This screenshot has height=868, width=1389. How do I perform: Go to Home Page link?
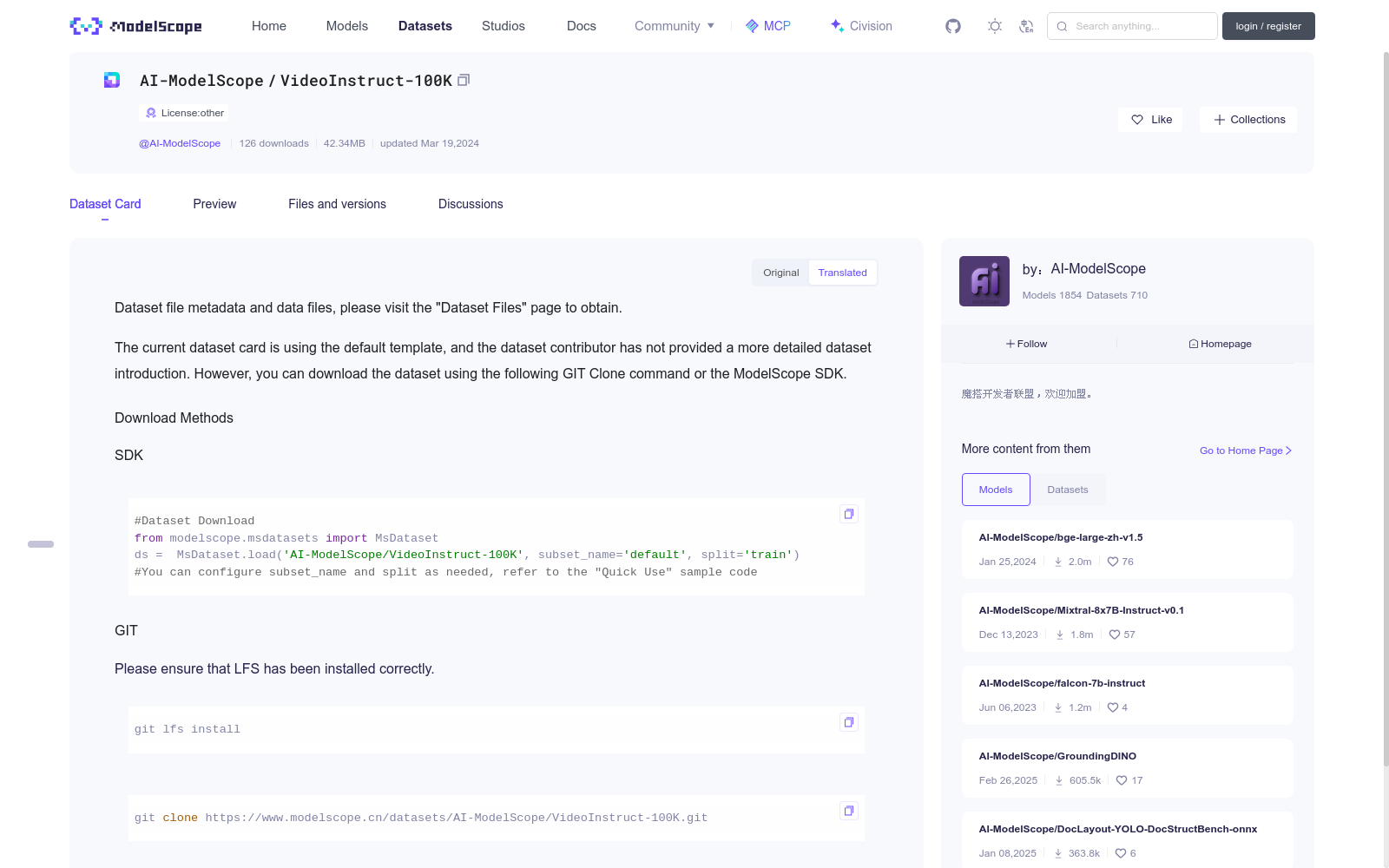[1246, 450]
